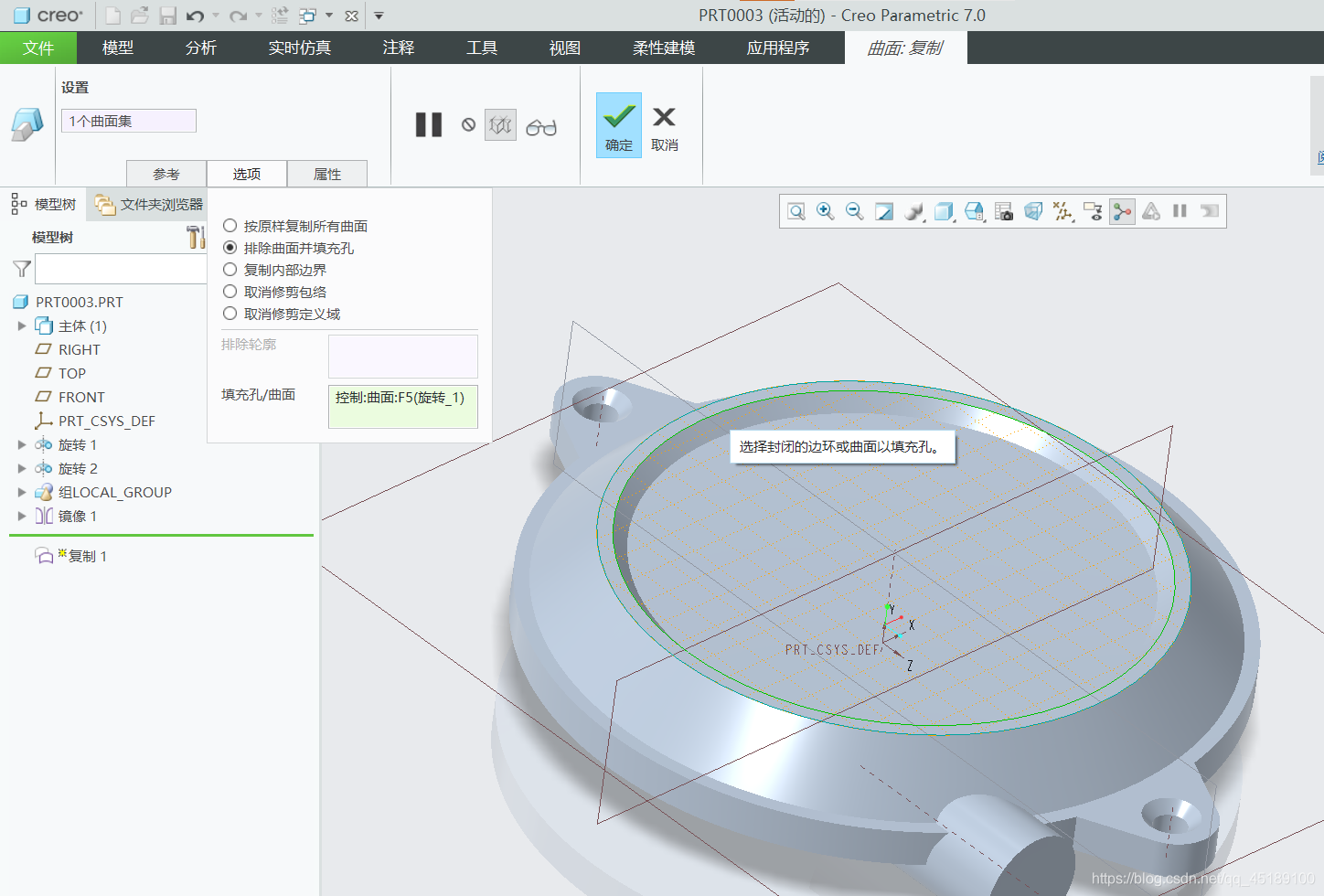The height and width of the screenshot is (896, 1324).
Task: Select the 复制内部边界 radio option
Action: 230,270
